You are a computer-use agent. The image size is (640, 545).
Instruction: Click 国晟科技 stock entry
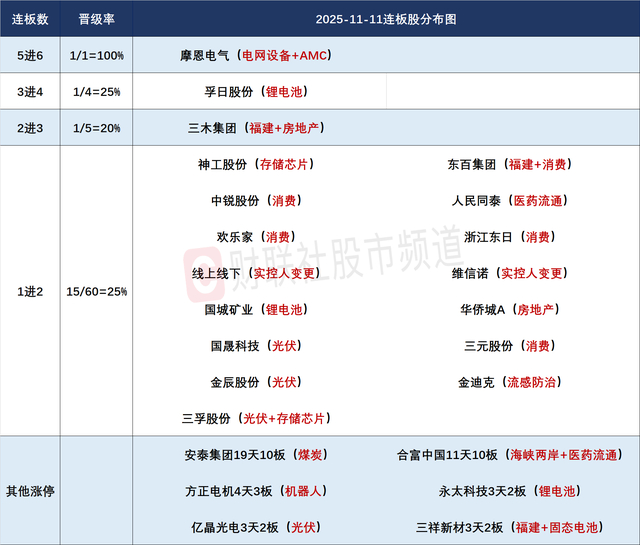coord(256,346)
